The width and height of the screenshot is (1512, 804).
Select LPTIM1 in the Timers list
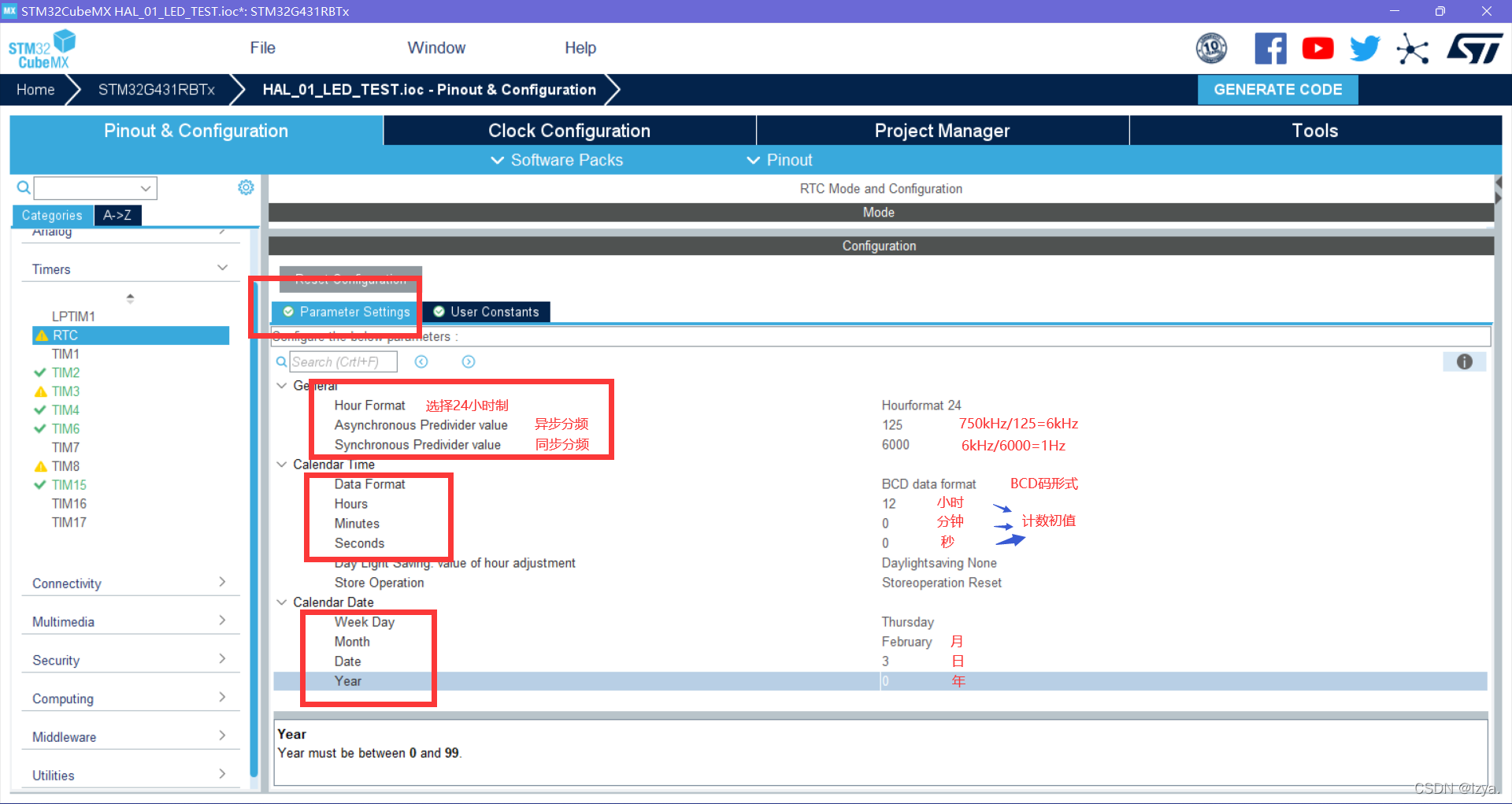[73, 317]
